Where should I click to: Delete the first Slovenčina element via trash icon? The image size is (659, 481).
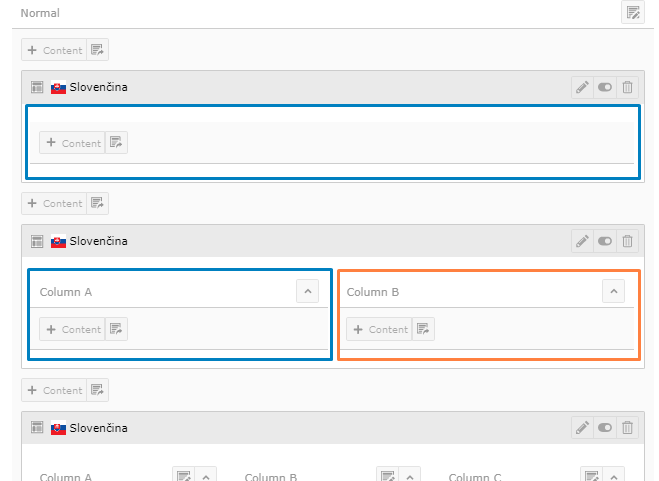pyautogui.click(x=627, y=87)
